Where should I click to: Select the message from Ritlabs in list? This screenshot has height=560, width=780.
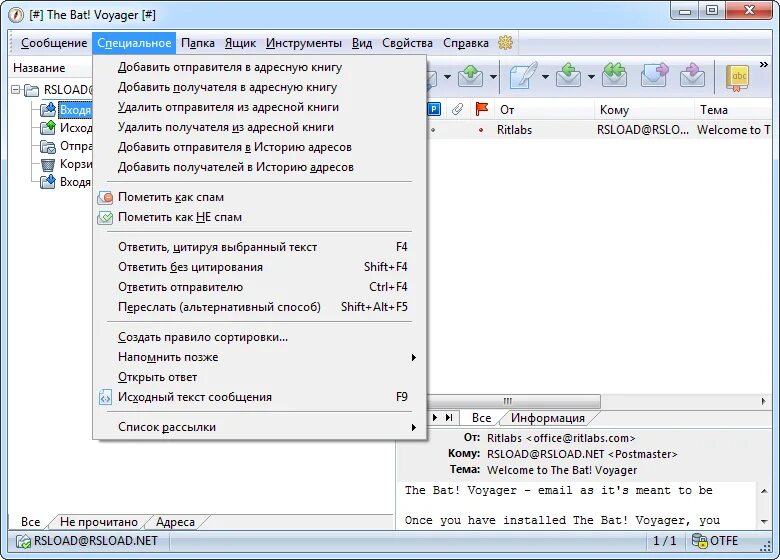(599, 130)
